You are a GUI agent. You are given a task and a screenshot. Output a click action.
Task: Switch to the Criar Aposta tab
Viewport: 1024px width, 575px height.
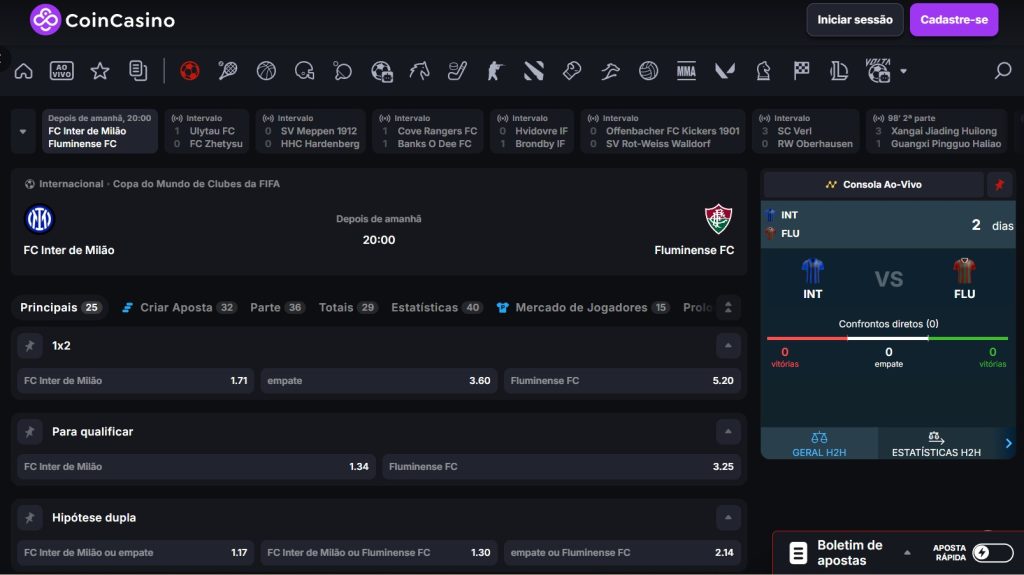[x=179, y=308]
